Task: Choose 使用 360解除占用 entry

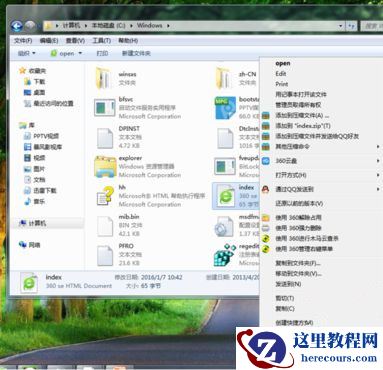Action: click(x=298, y=218)
